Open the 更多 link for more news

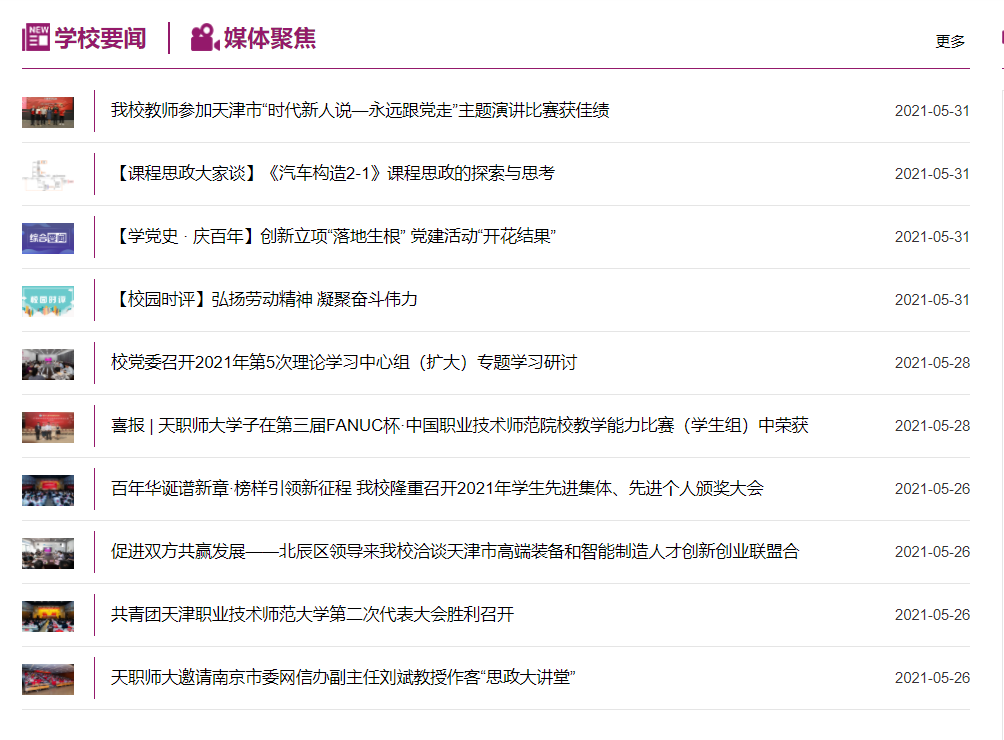click(x=950, y=41)
